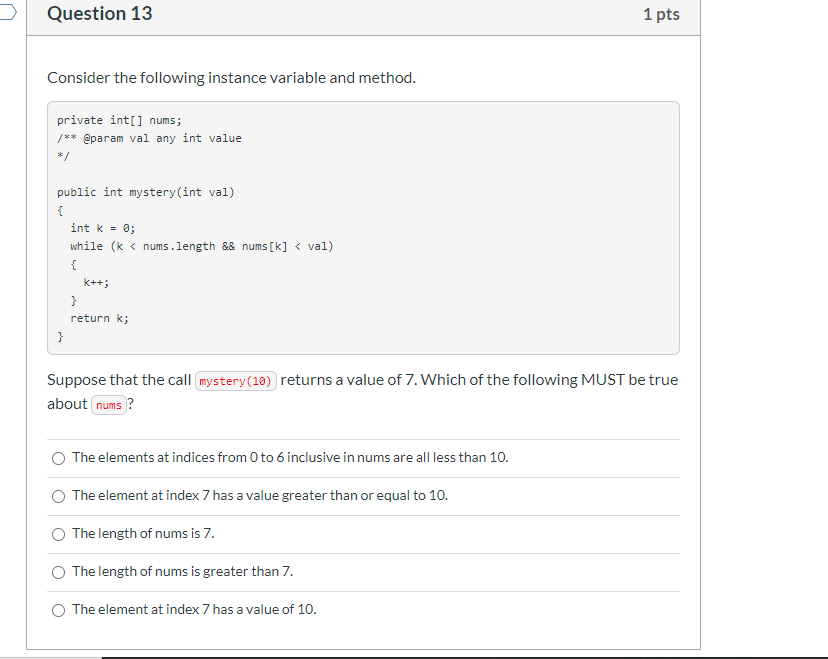Select radio for 'length of nums is greater than 7'

point(58,572)
